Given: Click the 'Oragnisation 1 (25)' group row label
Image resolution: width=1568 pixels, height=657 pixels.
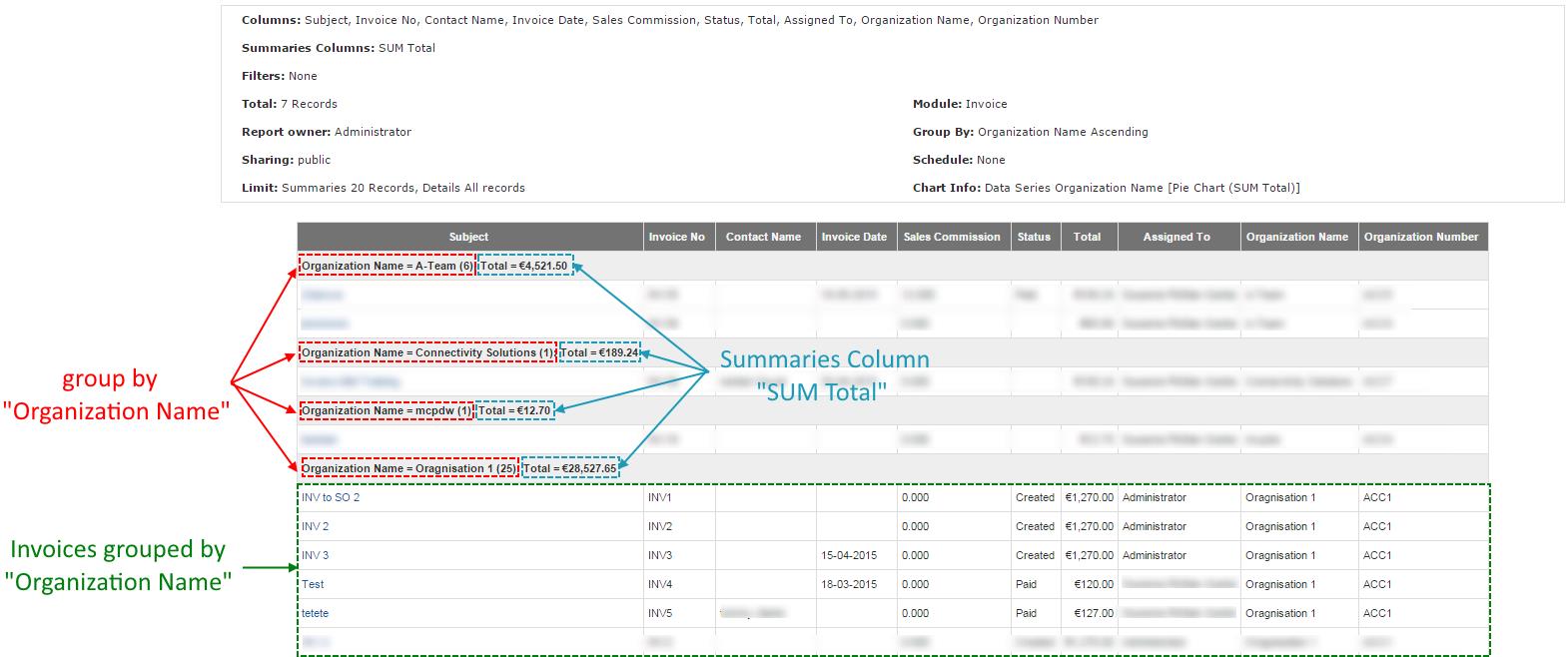Looking at the screenshot, I should coord(408,468).
